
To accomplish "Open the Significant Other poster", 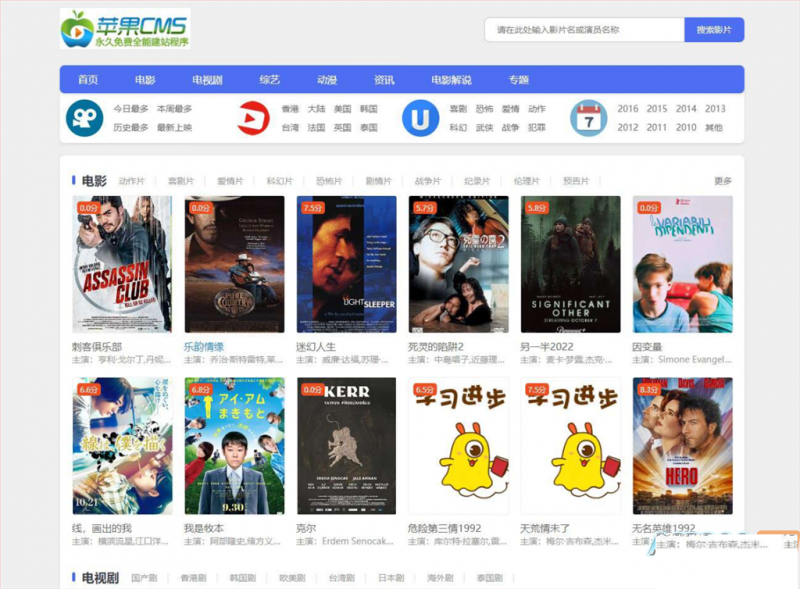I will coord(570,264).
